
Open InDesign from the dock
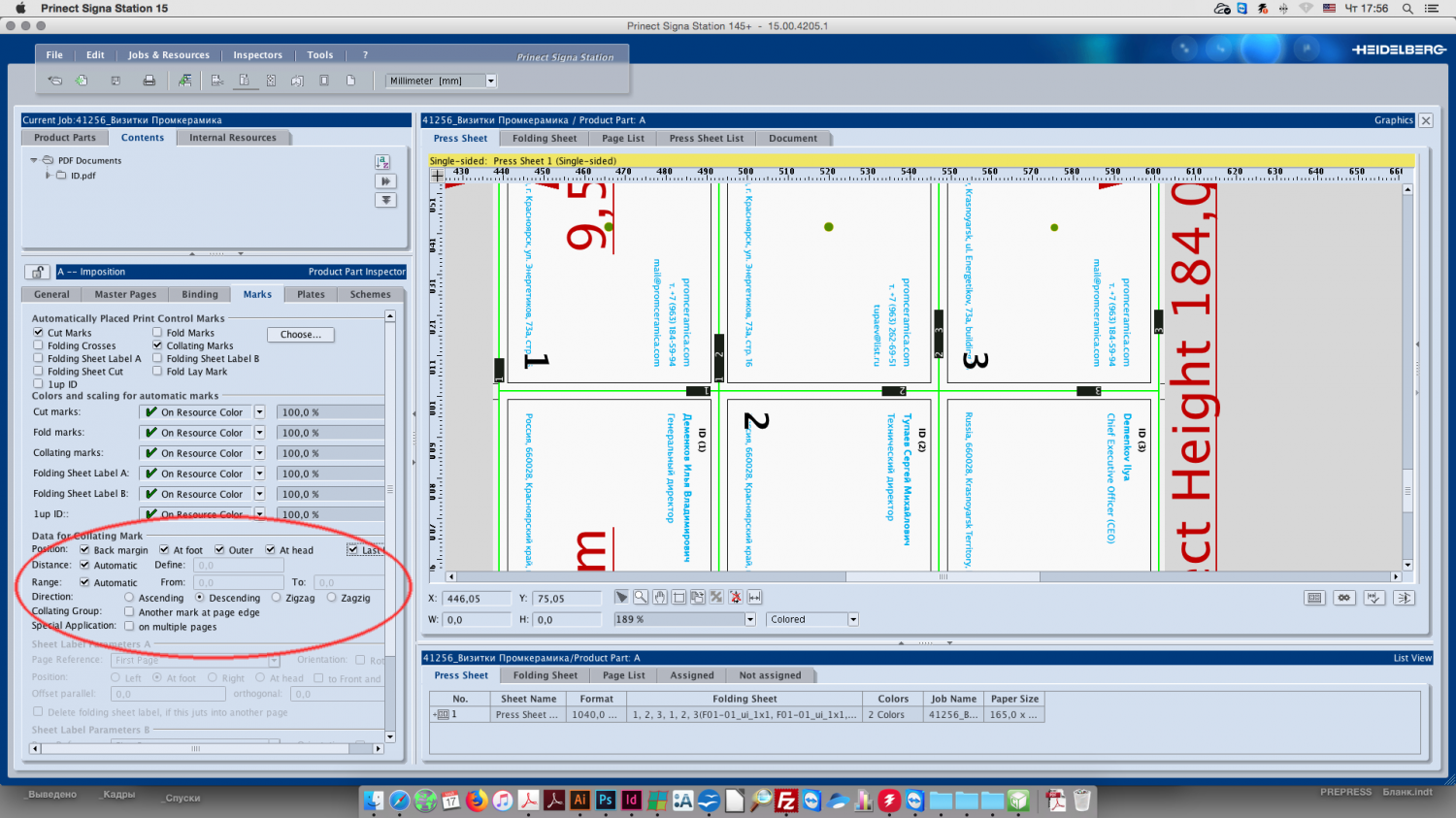[631, 800]
